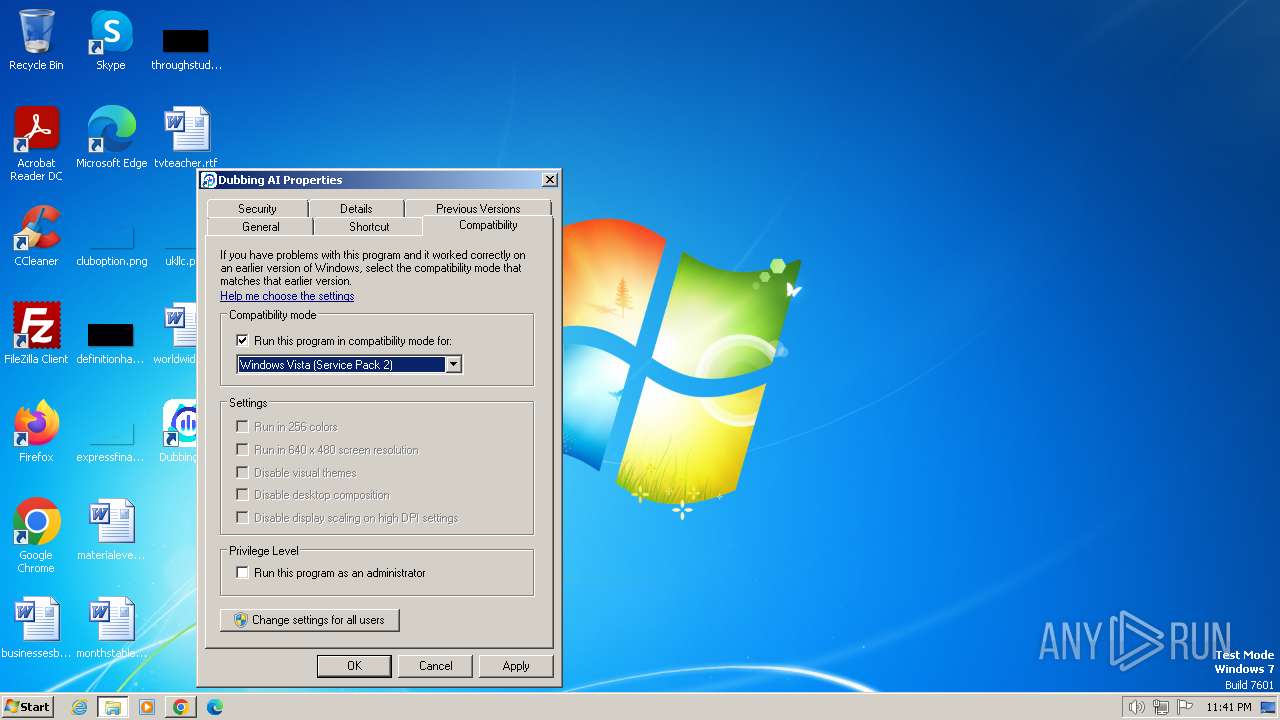Open Edge from the taskbar
Screen dimensions: 1280x720
[x=214, y=707]
